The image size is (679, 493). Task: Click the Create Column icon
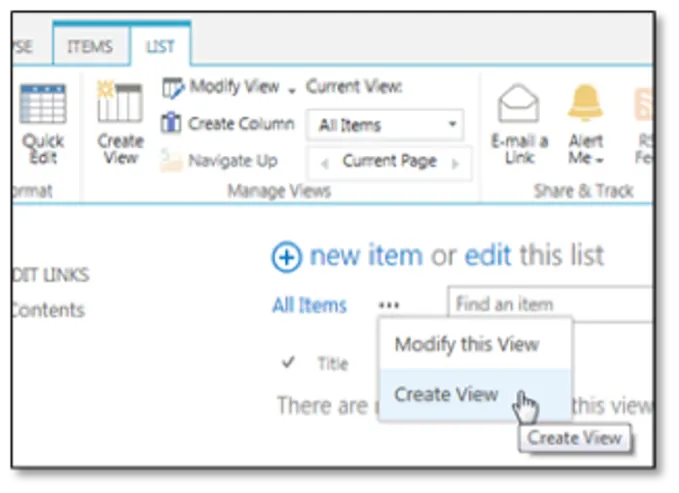pos(171,123)
